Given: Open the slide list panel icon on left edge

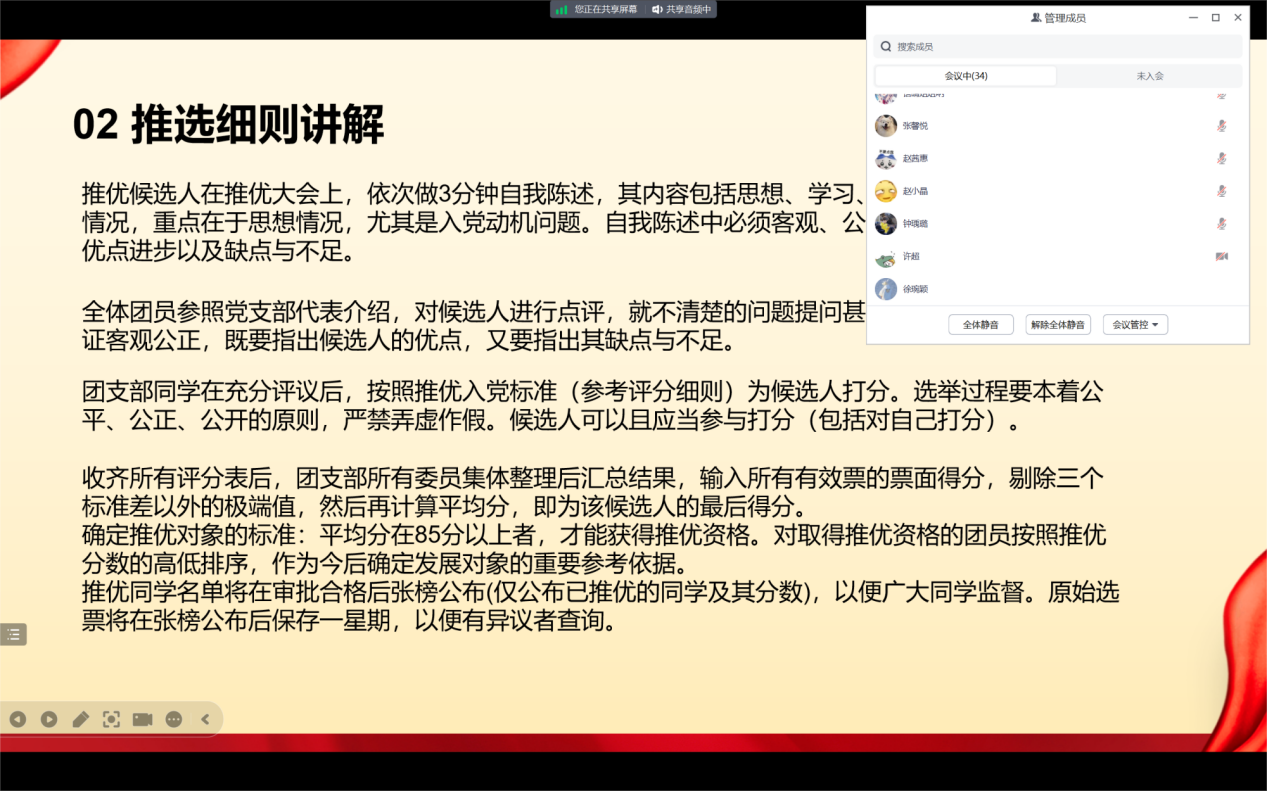Looking at the screenshot, I should pos(13,634).
